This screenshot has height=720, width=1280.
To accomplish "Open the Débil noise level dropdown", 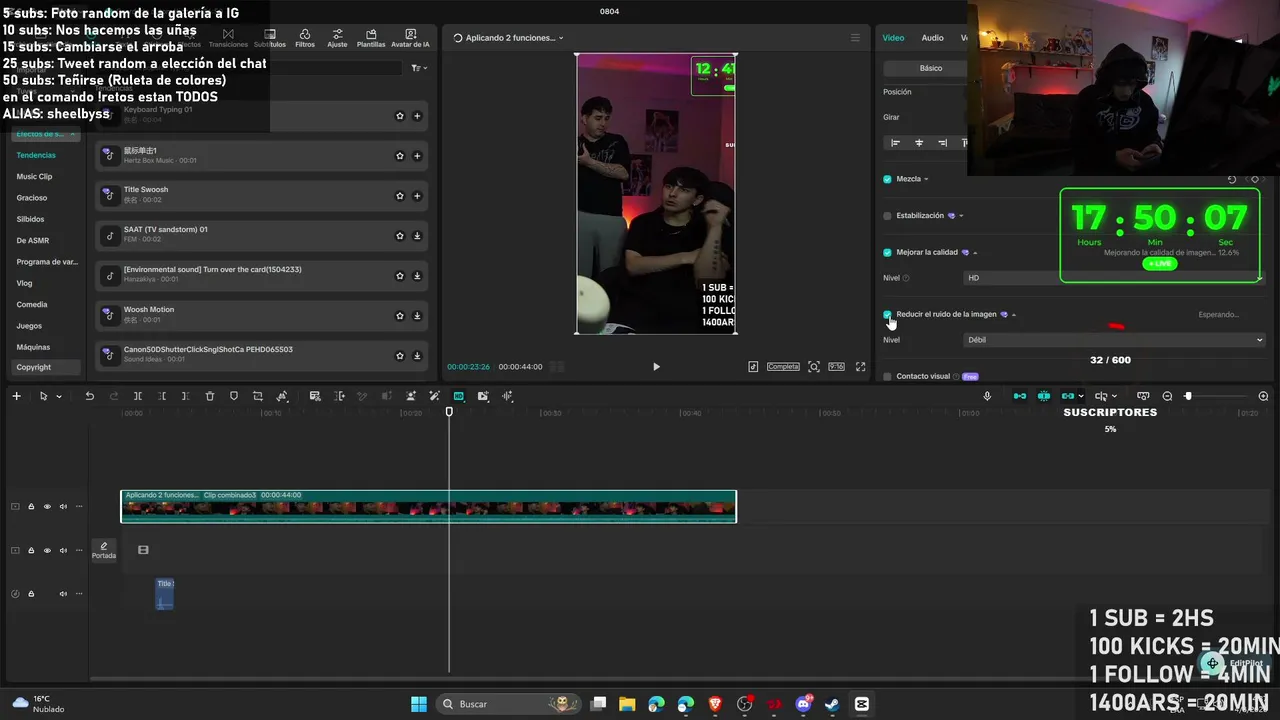I will coord(1114,340).
